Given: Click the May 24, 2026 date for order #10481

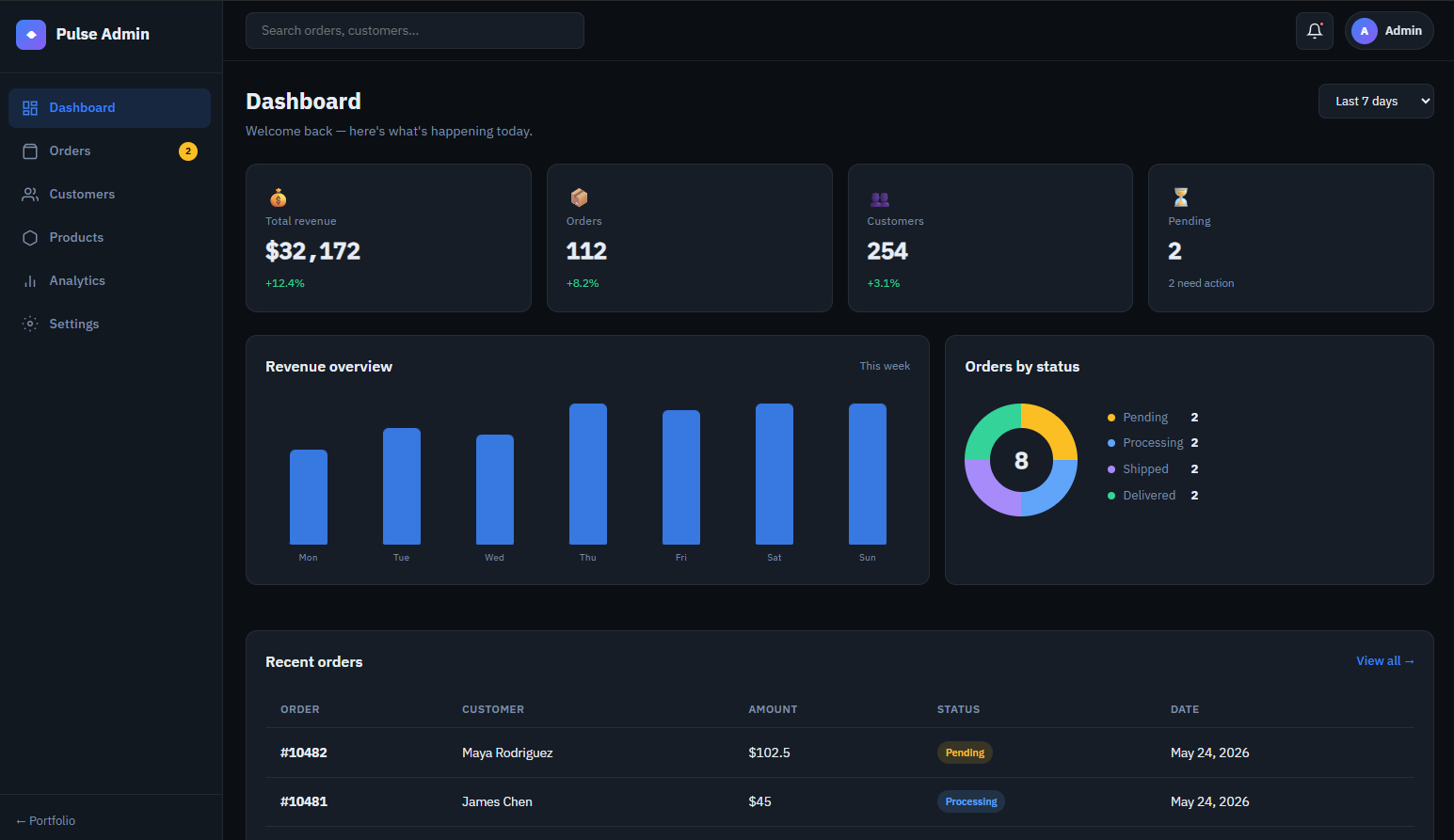Looking at the screenshot, I should [x=1210, y=802].
